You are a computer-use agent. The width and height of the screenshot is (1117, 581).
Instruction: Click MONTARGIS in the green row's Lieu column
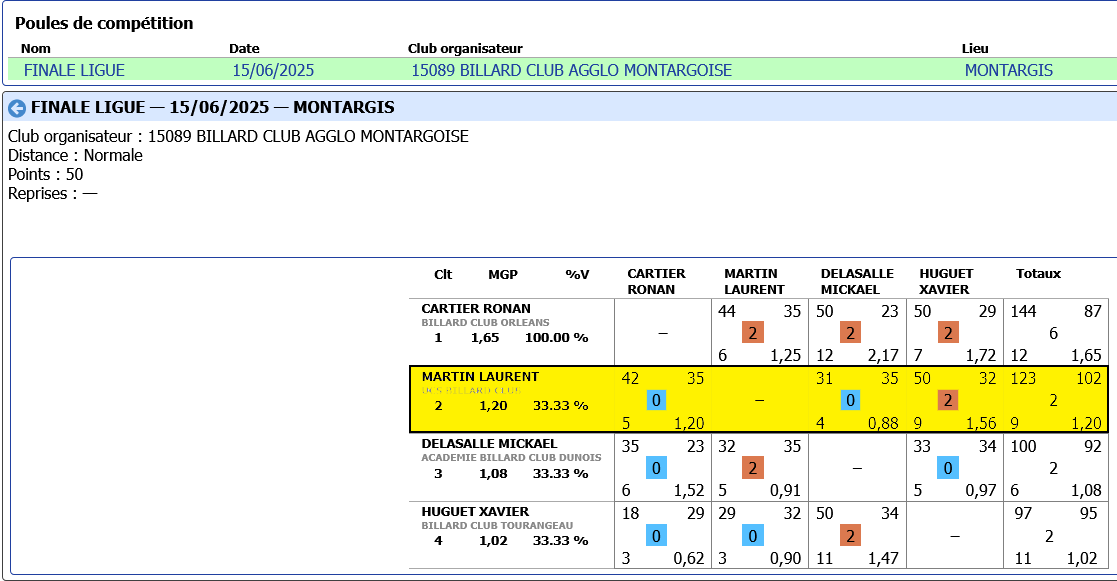1008,70
